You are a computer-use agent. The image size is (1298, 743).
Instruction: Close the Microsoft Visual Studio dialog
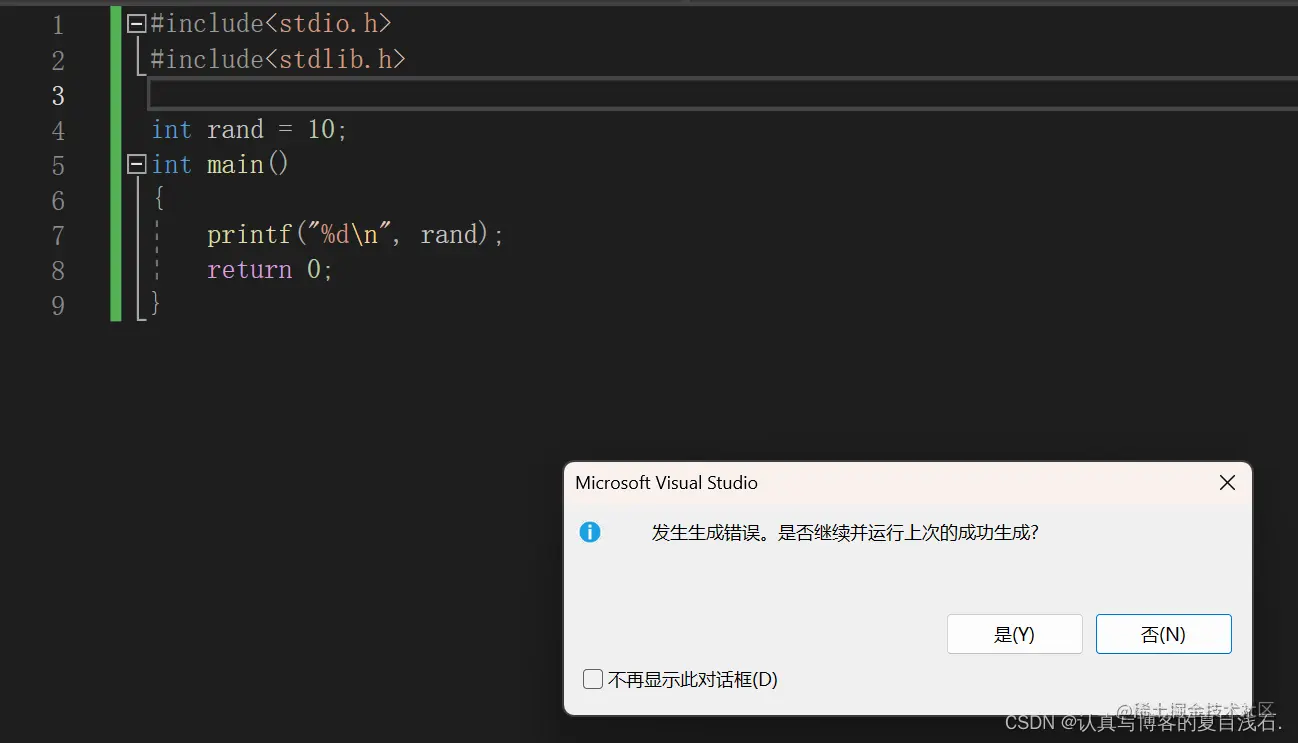tap(1227, 483)
